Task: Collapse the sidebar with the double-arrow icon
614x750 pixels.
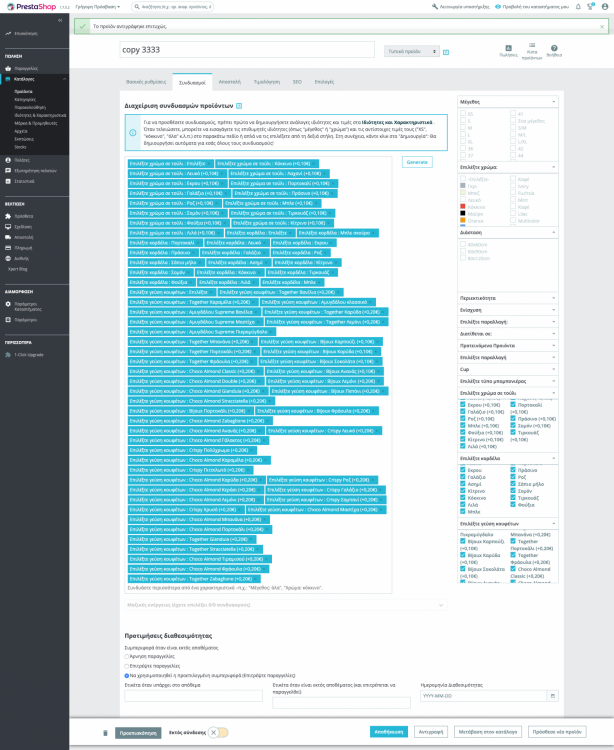Action: tap(60, 20)
